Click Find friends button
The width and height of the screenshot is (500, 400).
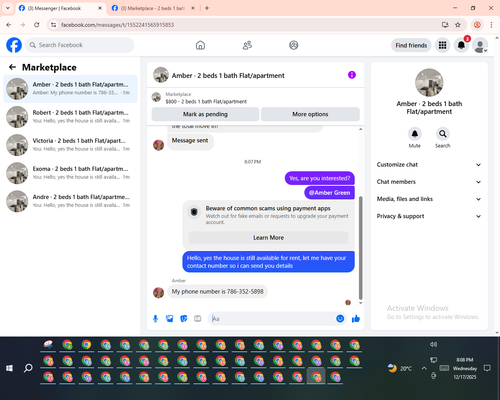tap(411, 45)
